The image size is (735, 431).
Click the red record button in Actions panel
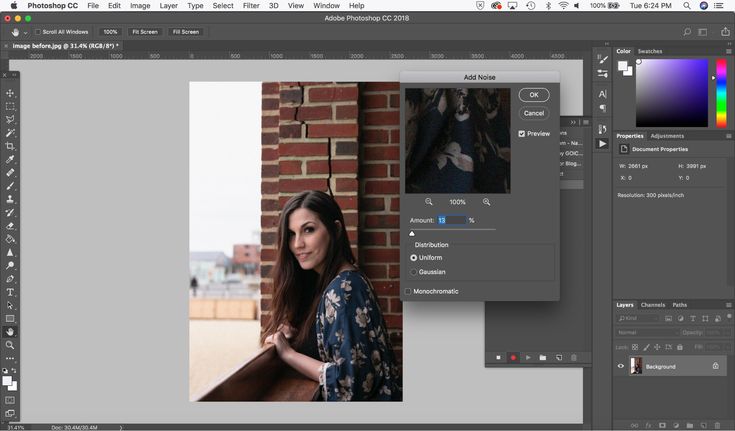(513, 357)
